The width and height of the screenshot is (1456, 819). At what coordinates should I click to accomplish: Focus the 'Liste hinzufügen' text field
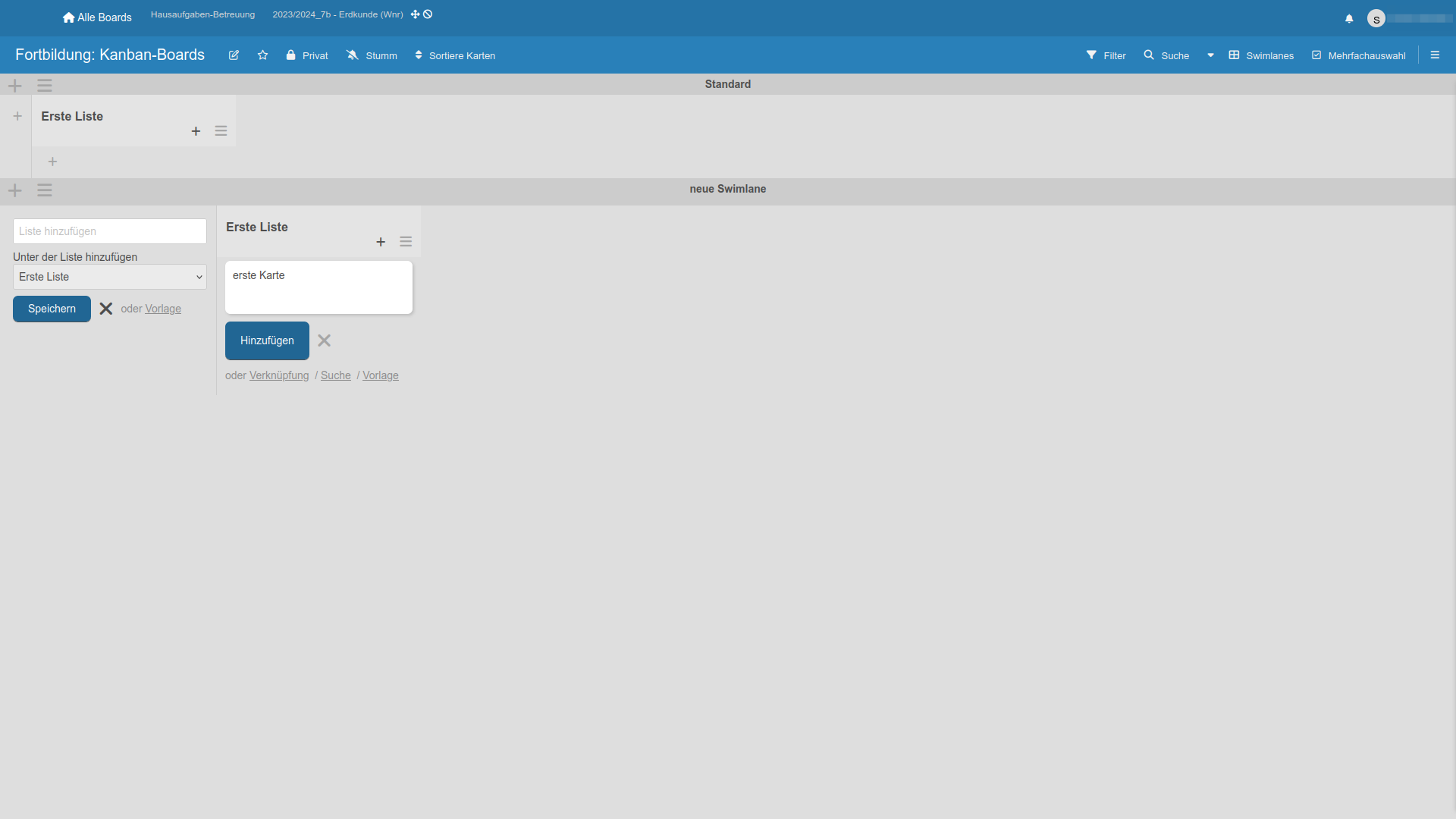(110, 231)
